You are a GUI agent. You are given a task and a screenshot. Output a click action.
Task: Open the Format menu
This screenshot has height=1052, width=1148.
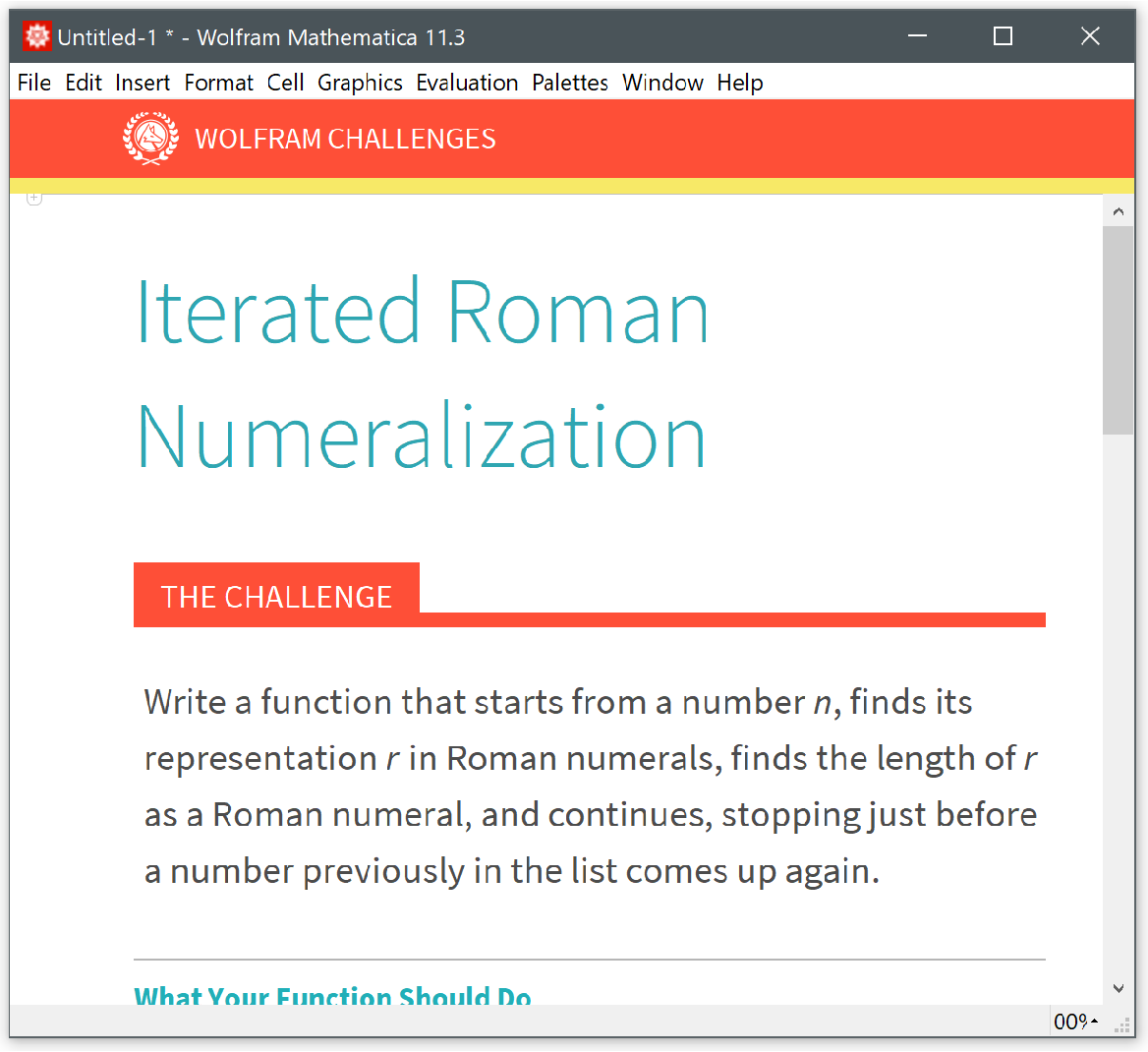(x=218, y=83)
